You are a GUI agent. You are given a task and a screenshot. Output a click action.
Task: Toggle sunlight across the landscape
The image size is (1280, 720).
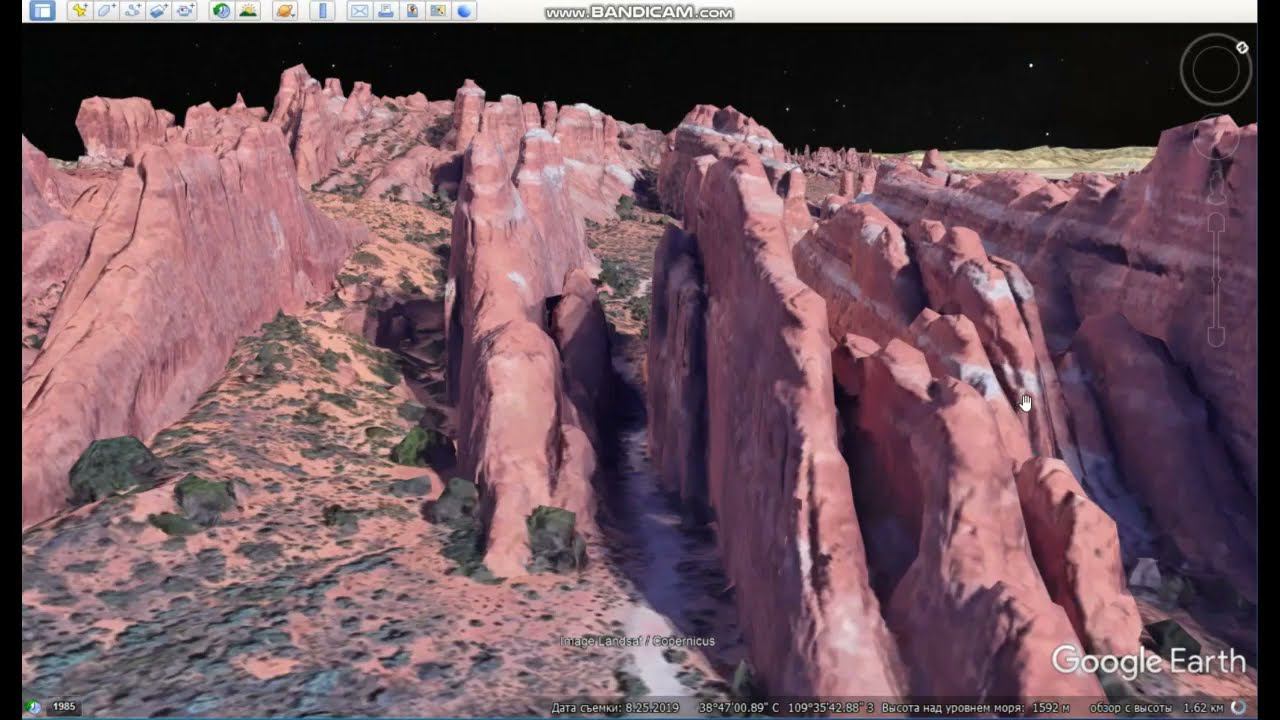pyautogui.click(x=247, y=11)
